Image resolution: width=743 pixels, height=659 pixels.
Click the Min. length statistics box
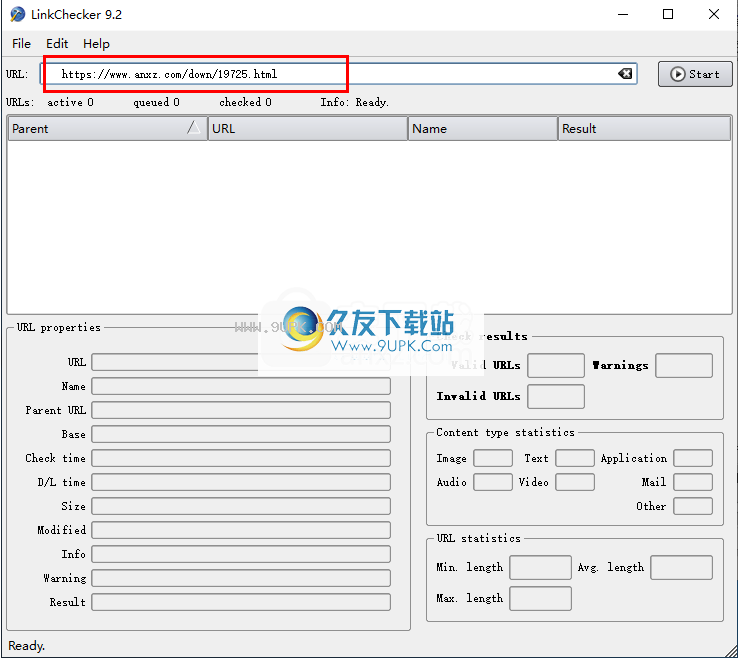pos(540,568)
